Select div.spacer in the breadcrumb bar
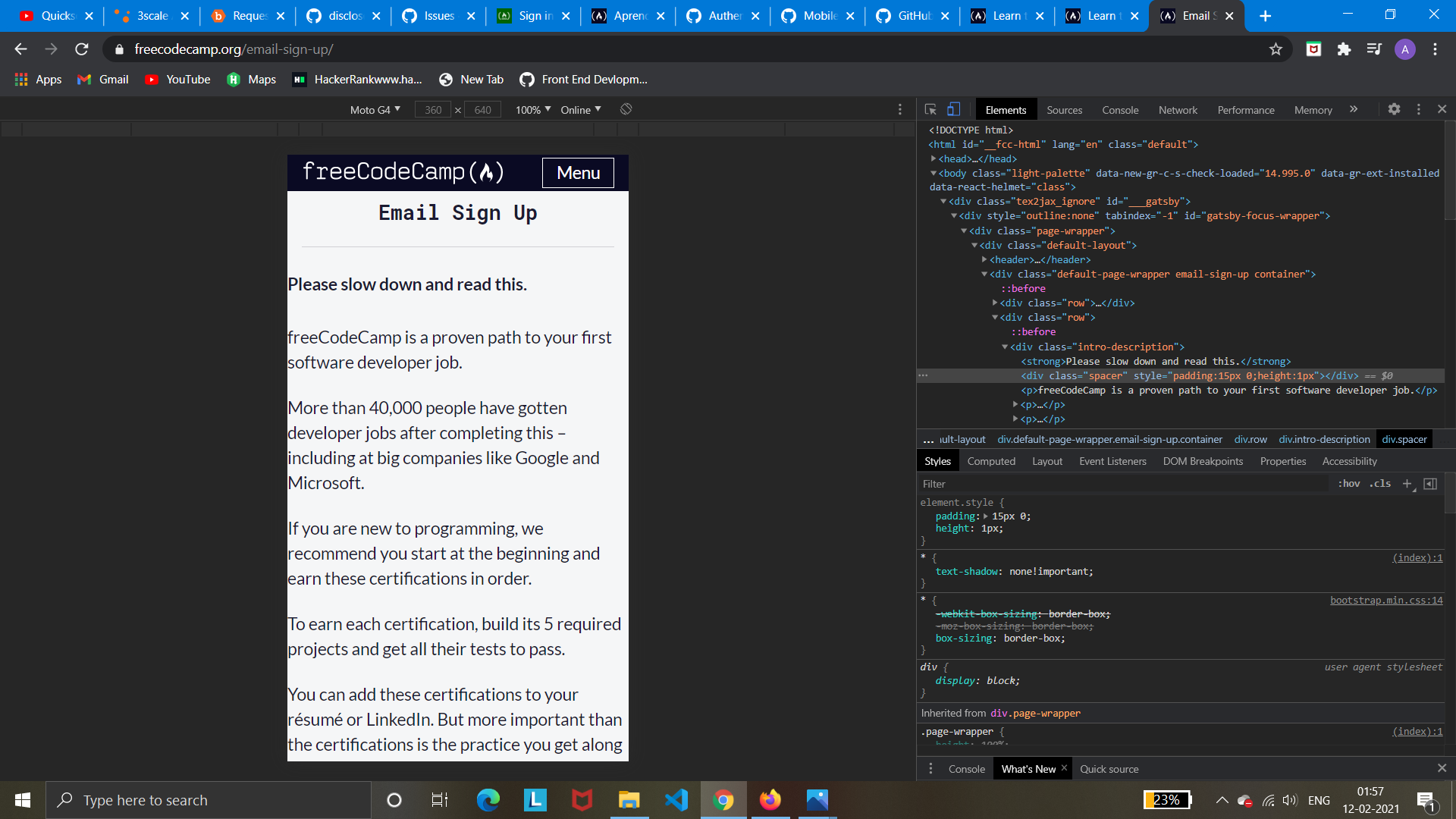Screen dimensions: 1456x819 click(1404, 439)
